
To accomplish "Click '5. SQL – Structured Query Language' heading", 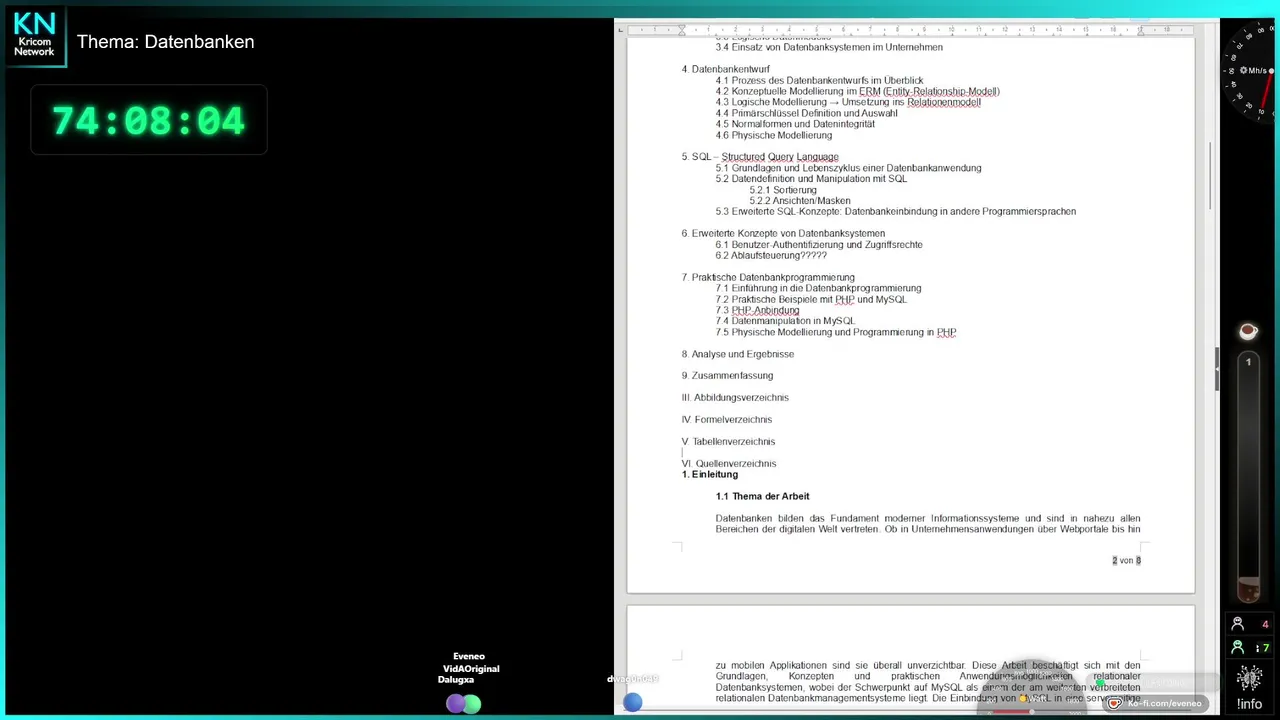I will 760,157.
